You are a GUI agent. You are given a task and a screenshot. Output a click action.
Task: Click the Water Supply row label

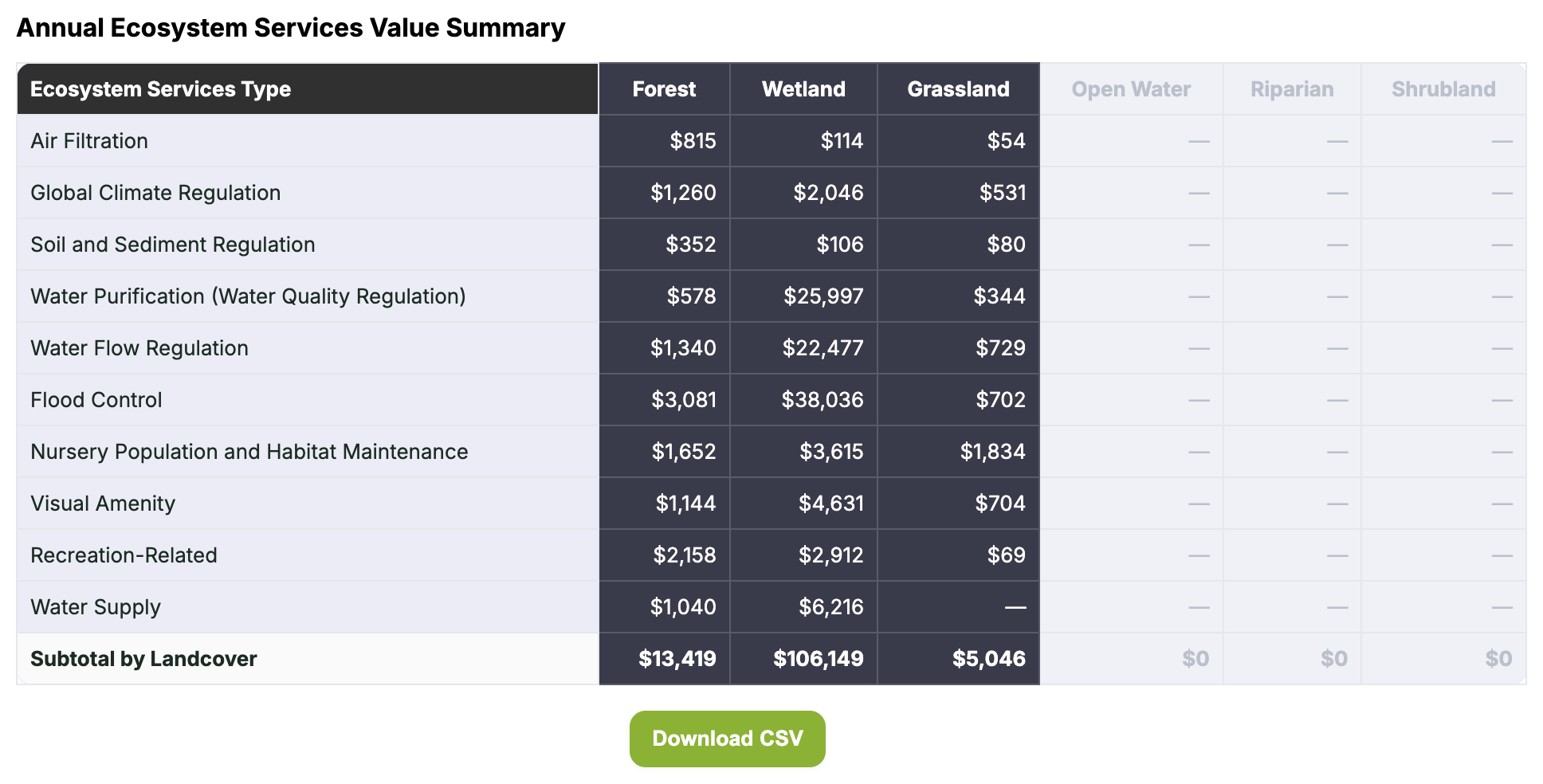click(96, 607)
